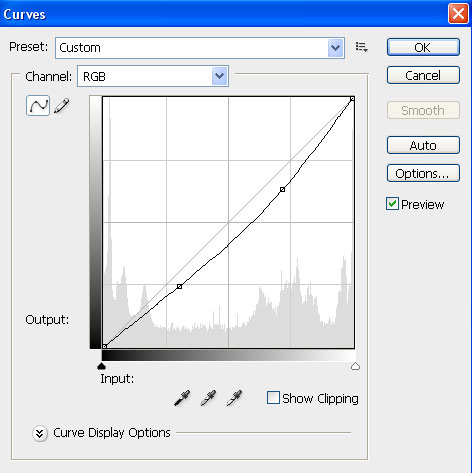The width and height of the screenshot is (472, 473).
Task: Open the preset options menu icon
Action: [x=361, y=47]
